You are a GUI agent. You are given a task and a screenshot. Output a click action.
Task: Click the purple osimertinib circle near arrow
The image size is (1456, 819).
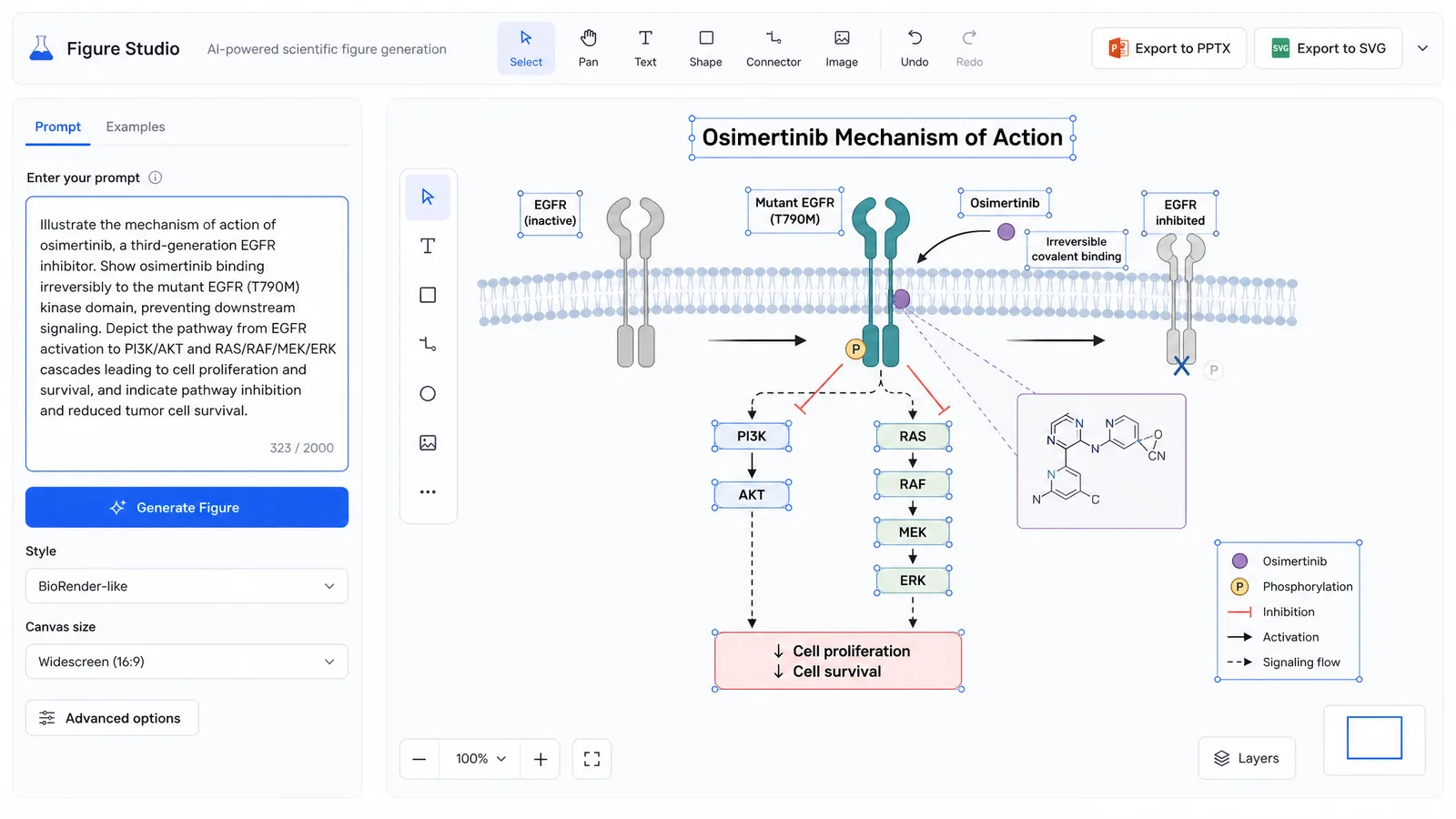click(x=1006, y=232)
